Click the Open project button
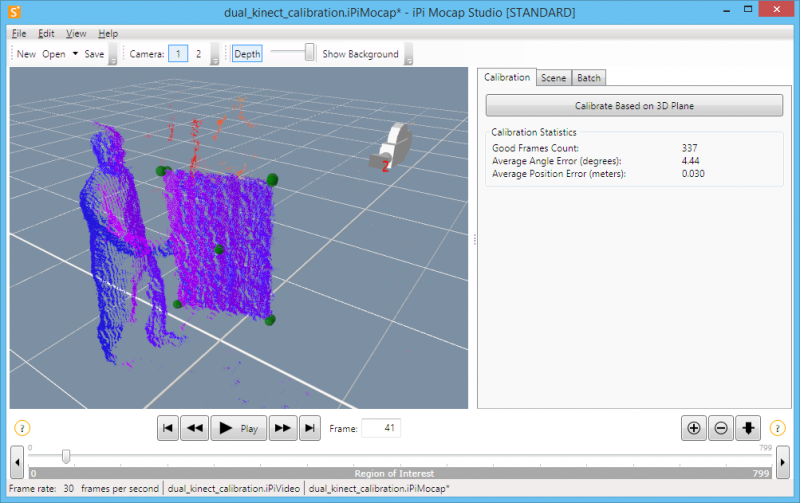800x503 pixels. (x=54, y=54)
